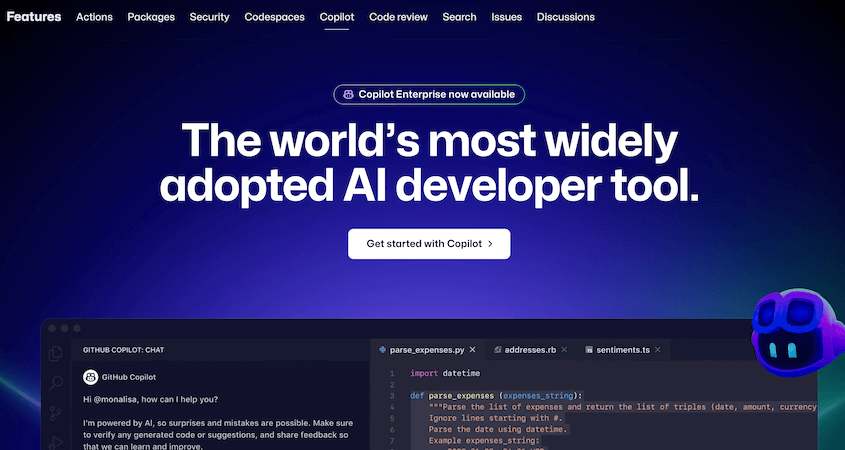This screenshot has width=845, height=450.
Task: Click the Copilot mascot head
Action: 796,333
